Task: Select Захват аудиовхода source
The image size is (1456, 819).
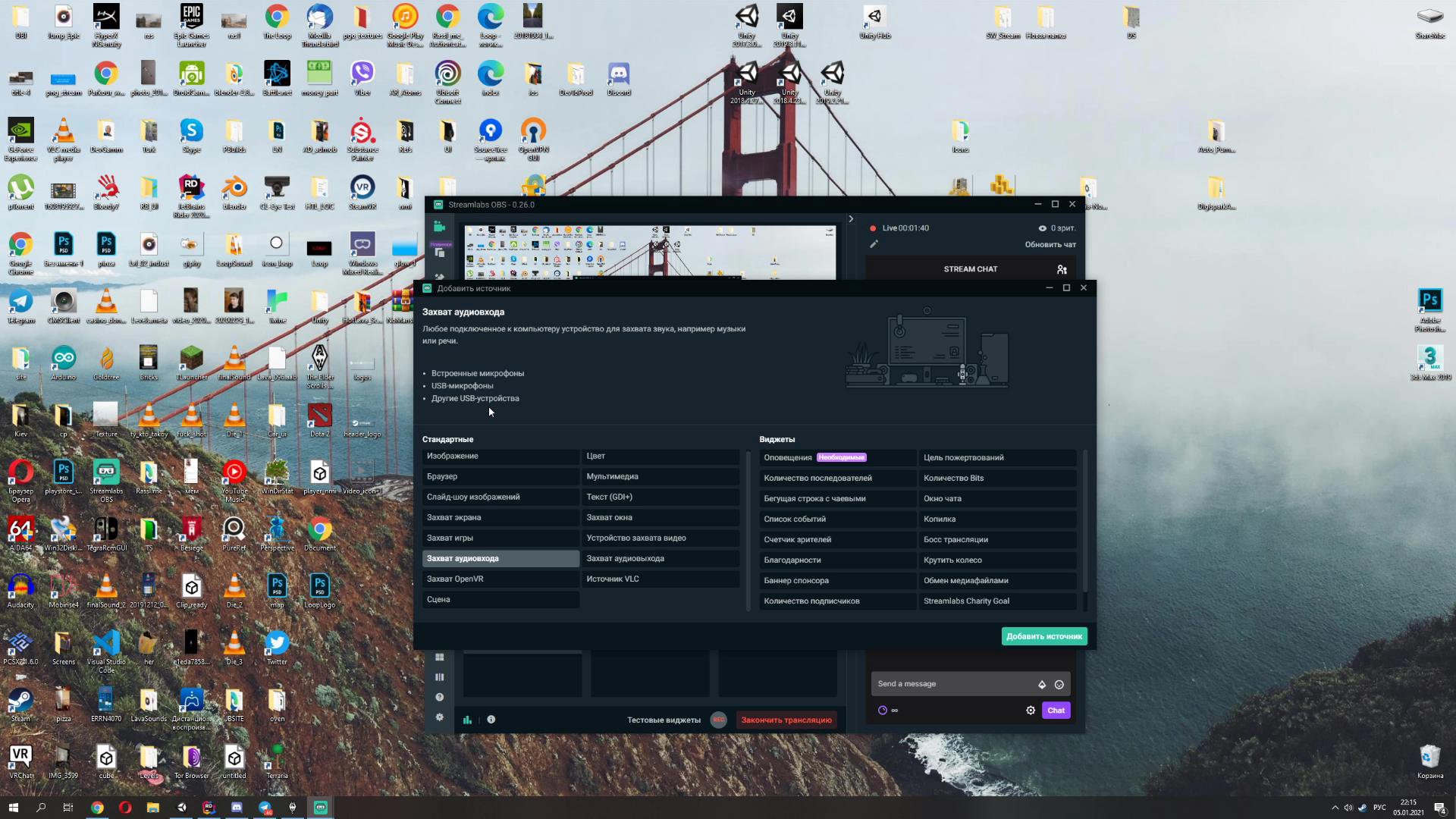Action: [x=500, y=559]
